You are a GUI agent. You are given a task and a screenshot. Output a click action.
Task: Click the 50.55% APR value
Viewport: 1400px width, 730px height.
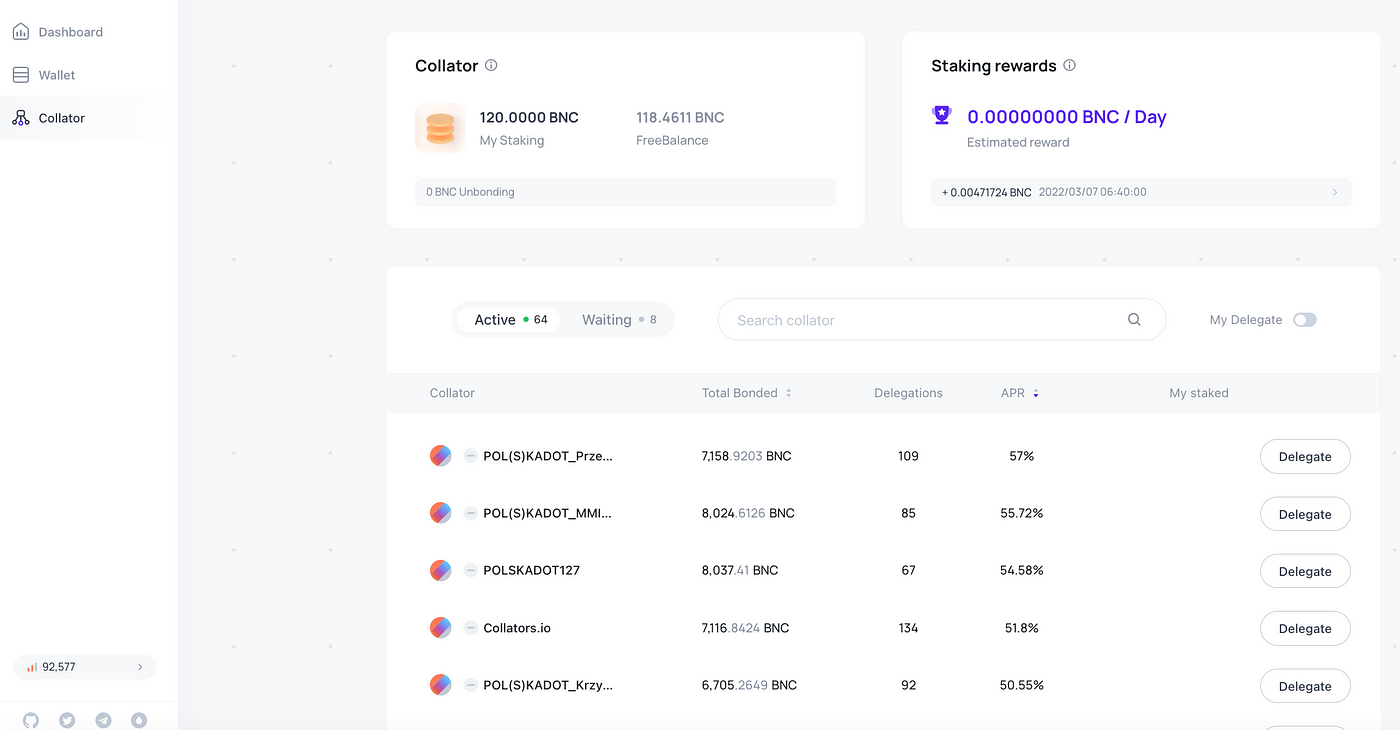coord(1021,685)
